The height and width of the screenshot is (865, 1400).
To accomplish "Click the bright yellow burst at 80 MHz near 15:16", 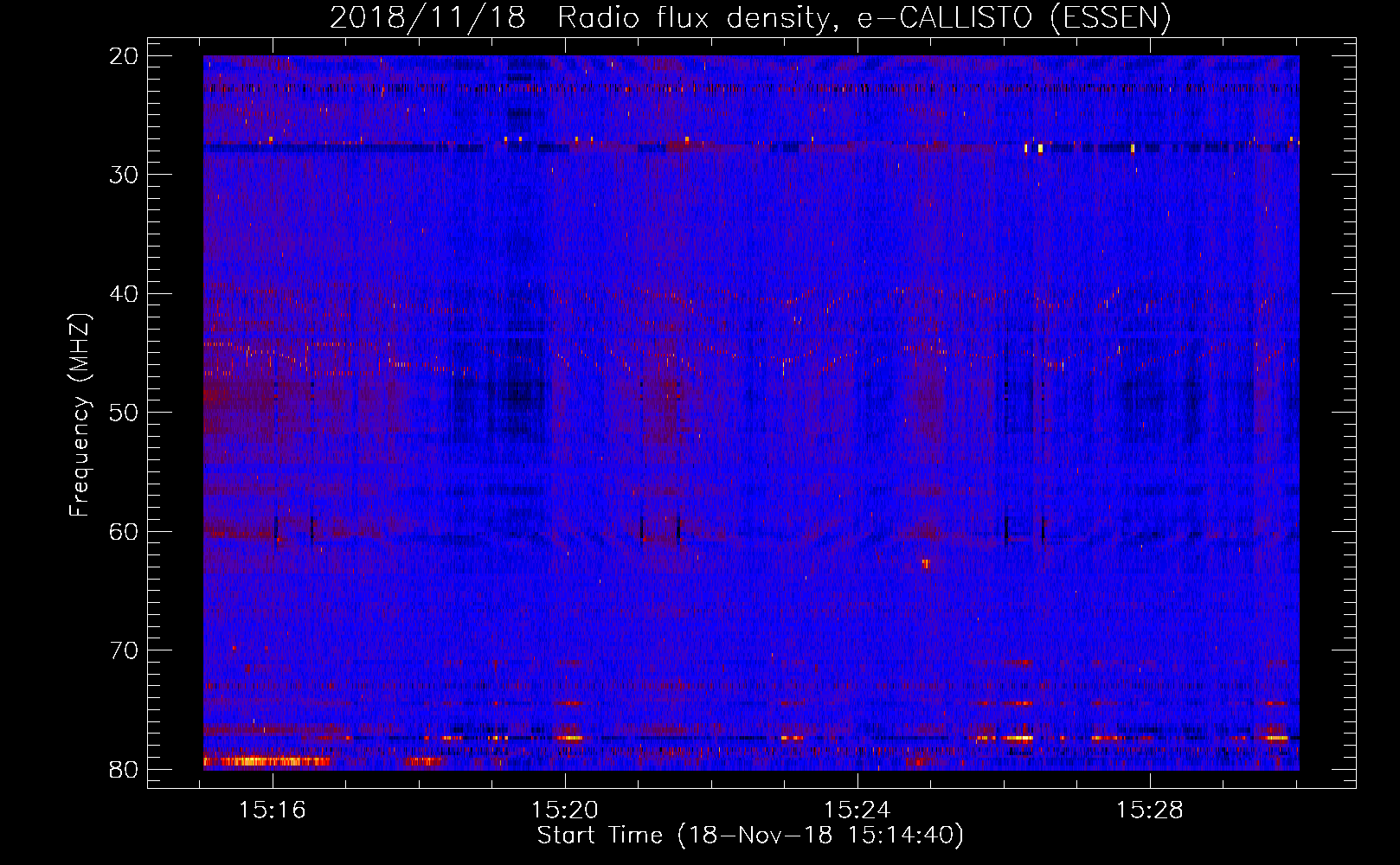I will 267,762.
